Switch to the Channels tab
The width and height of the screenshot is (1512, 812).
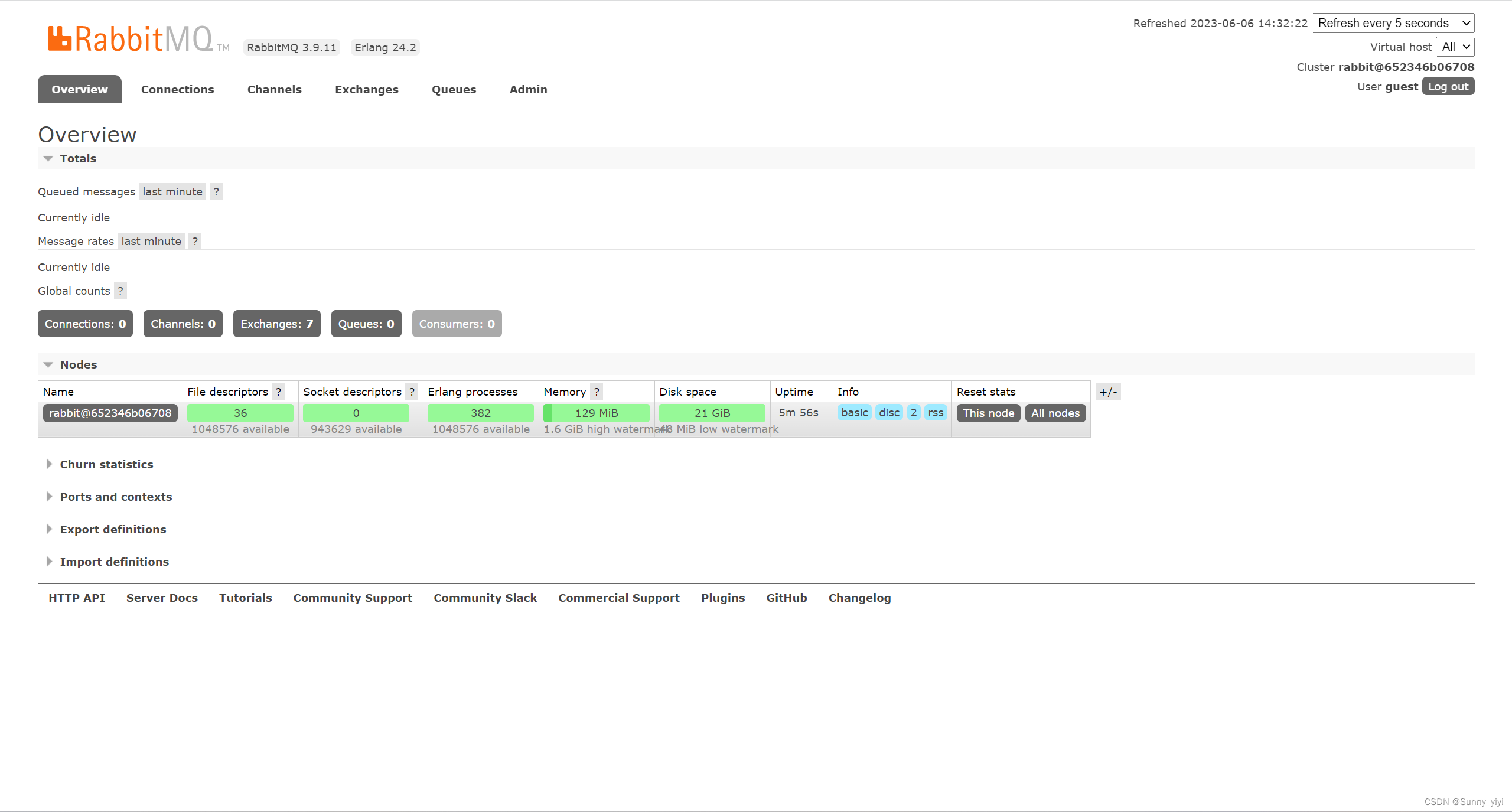tap(275, 89)
